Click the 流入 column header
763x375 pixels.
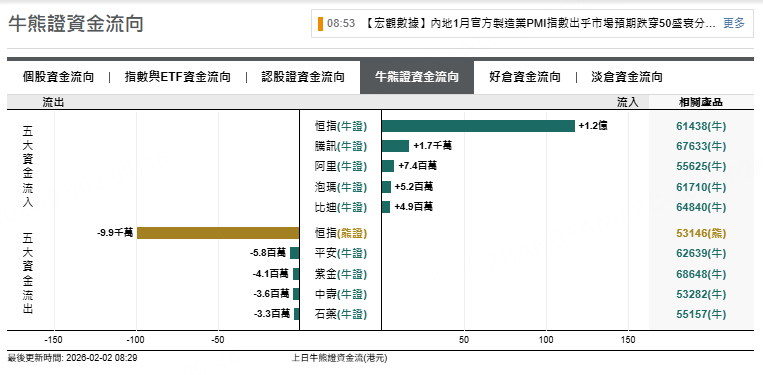[x=628, y=102]
